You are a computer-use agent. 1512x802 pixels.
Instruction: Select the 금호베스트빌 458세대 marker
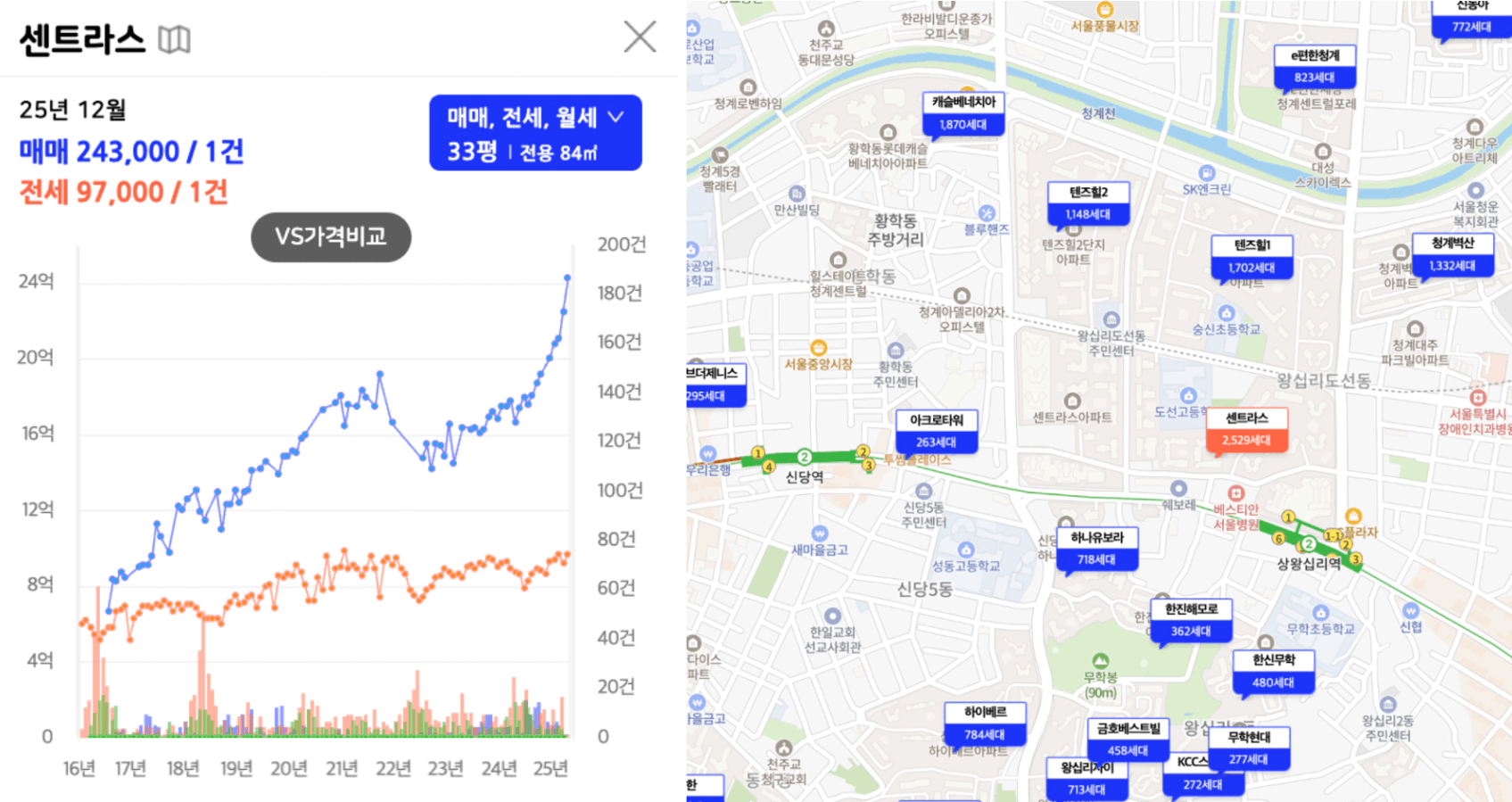point(1128,740)
